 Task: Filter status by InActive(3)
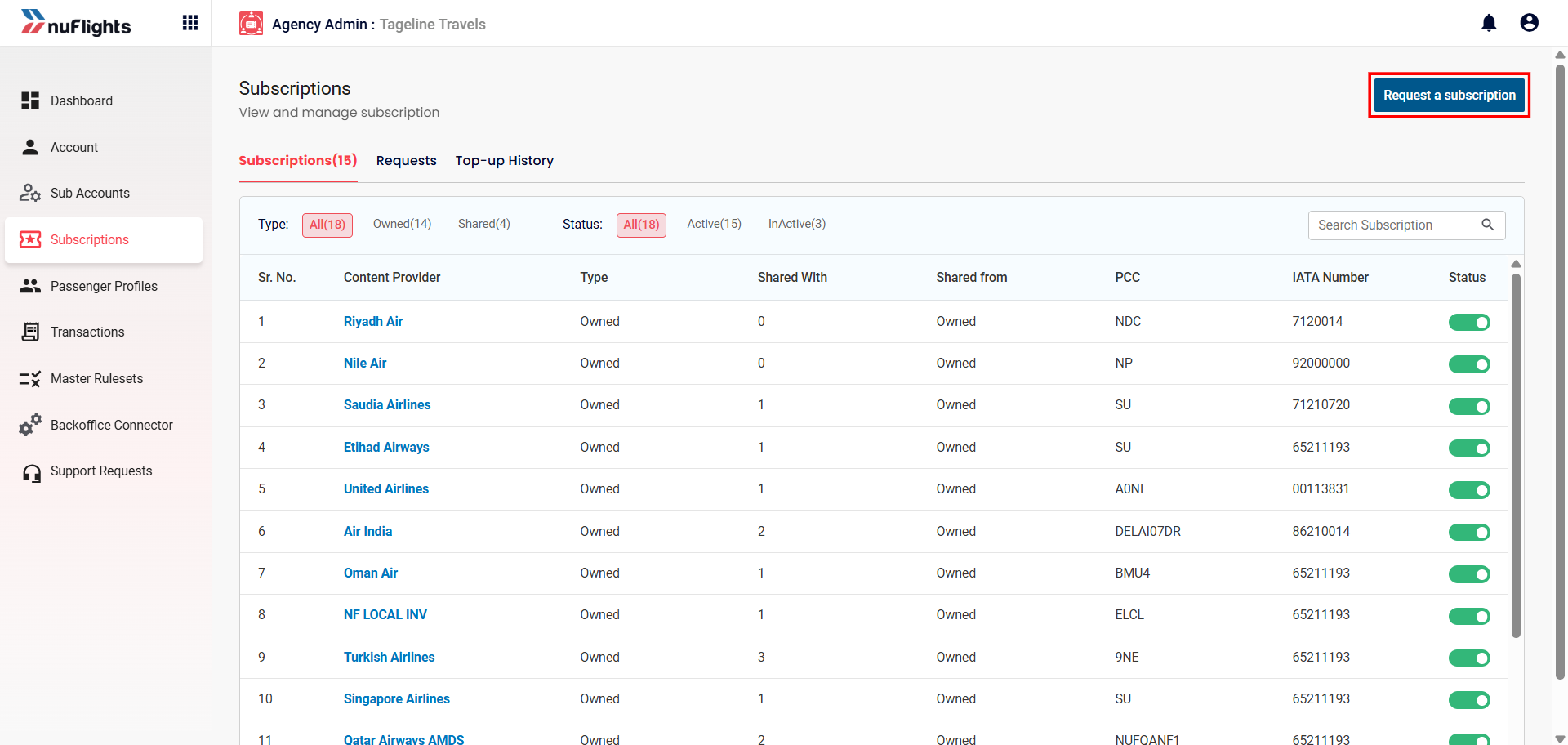[x=797, y=224]
